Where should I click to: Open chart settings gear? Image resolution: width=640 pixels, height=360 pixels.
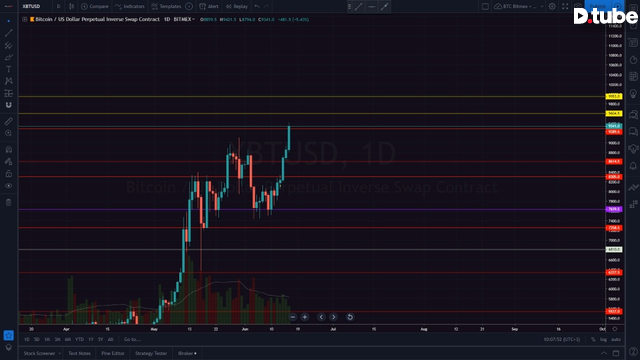[x=552, y=7]
